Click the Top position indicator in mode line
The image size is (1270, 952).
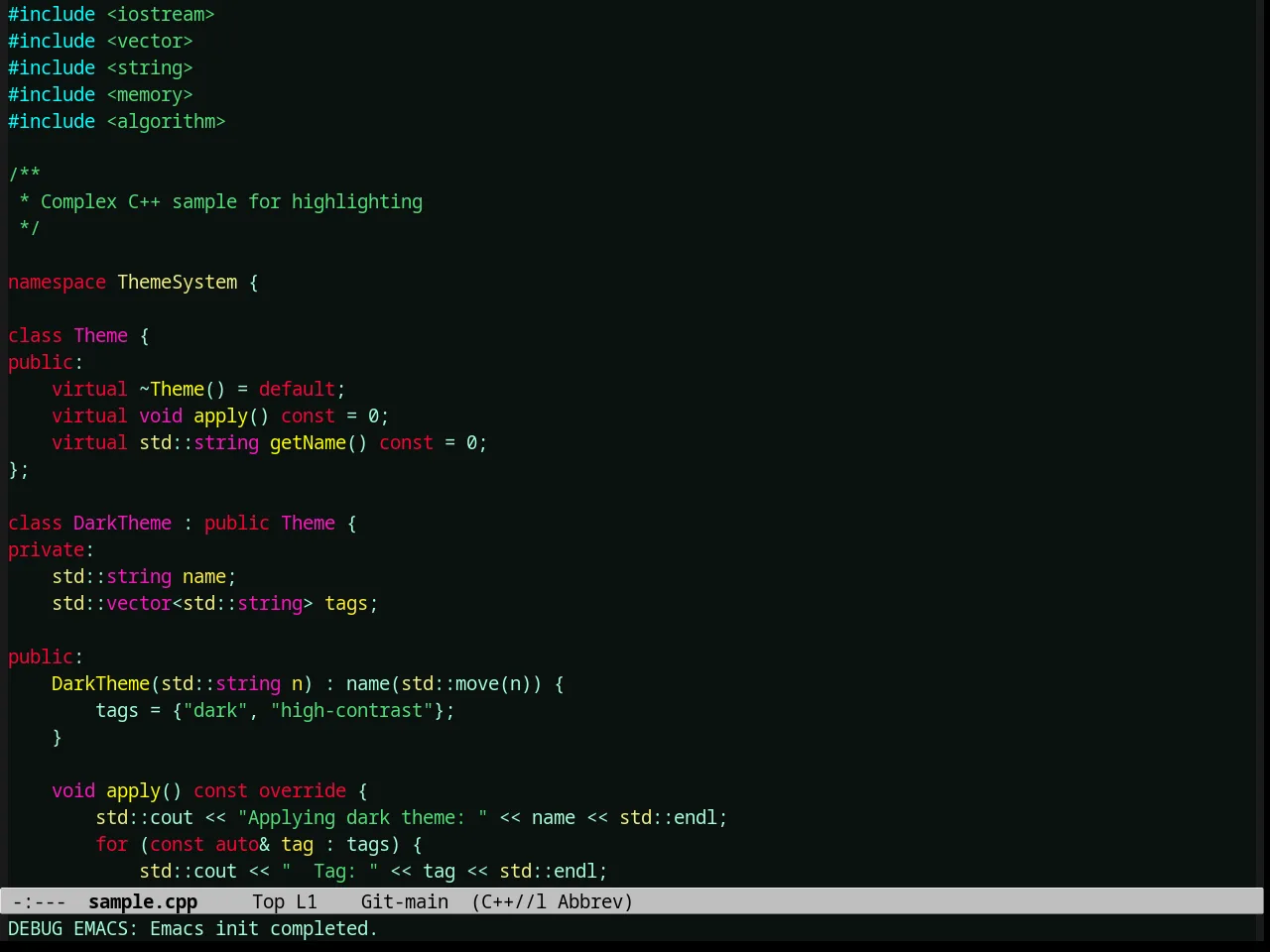point(268,901)
